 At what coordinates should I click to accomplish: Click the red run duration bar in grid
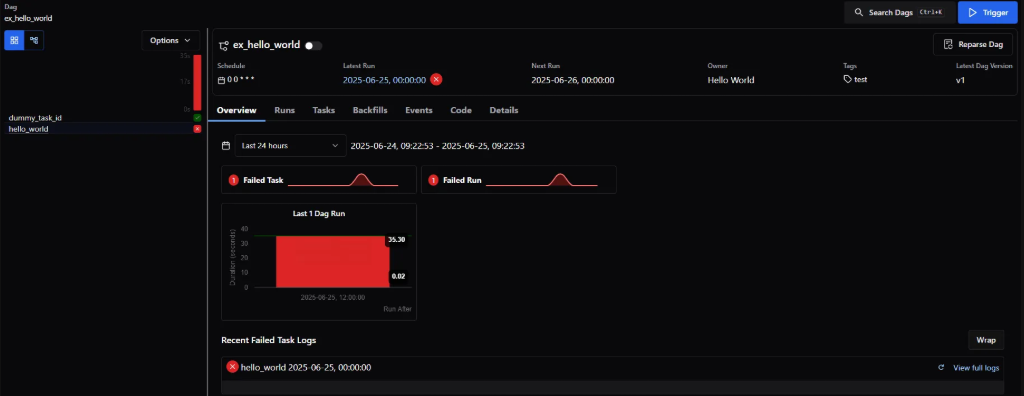point(197,82)
